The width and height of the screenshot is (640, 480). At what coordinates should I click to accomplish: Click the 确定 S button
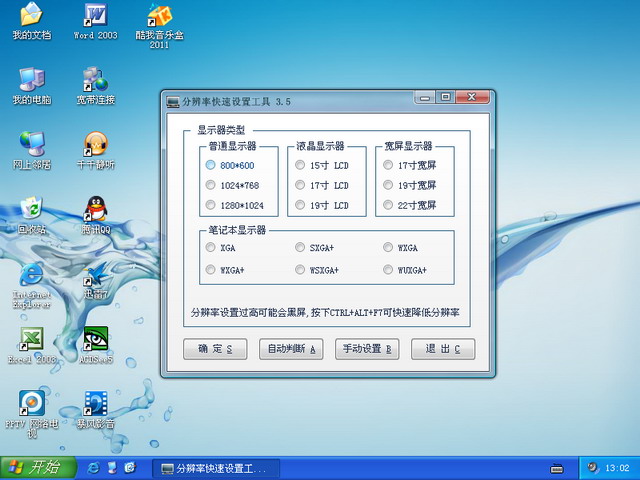215,349
